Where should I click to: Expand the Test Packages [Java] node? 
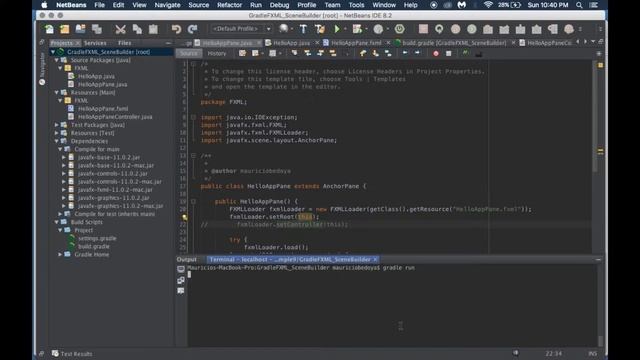coord(57,125)
